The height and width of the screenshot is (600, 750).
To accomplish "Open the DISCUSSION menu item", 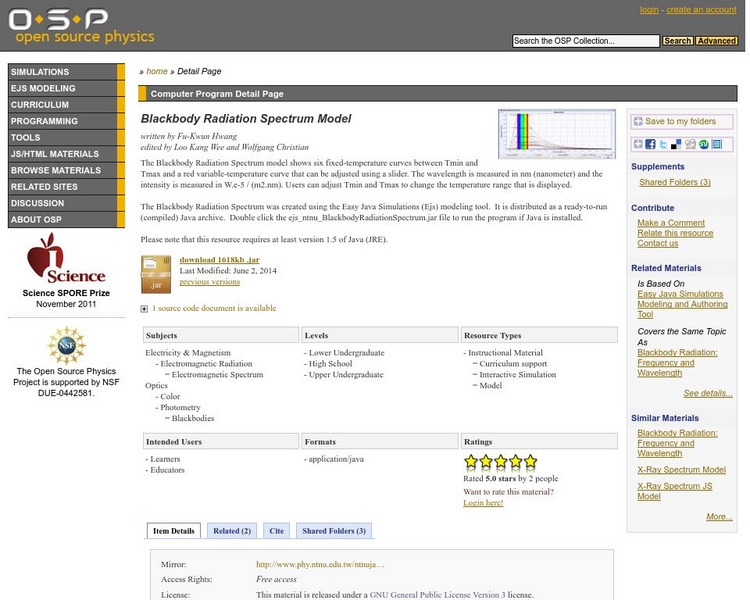I will coord(66,203).
